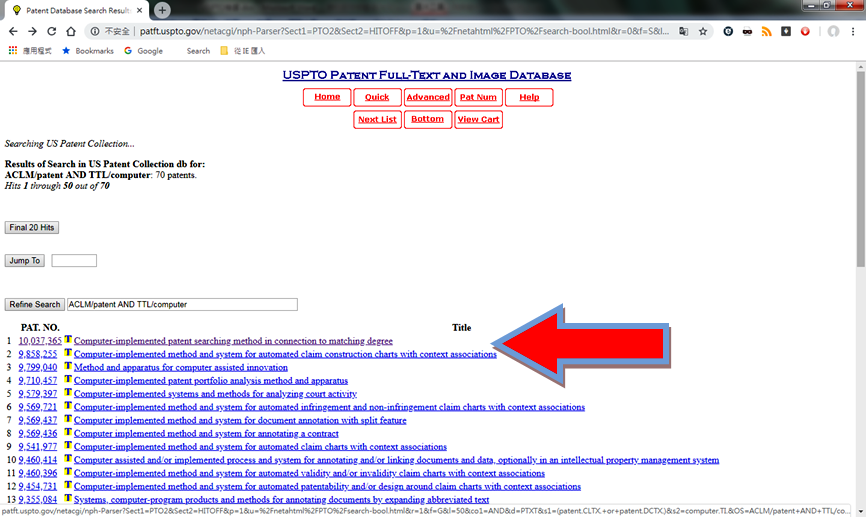Open the browser home page
The width and height of the screenshot is (866, 517).
tap(71, 31)
